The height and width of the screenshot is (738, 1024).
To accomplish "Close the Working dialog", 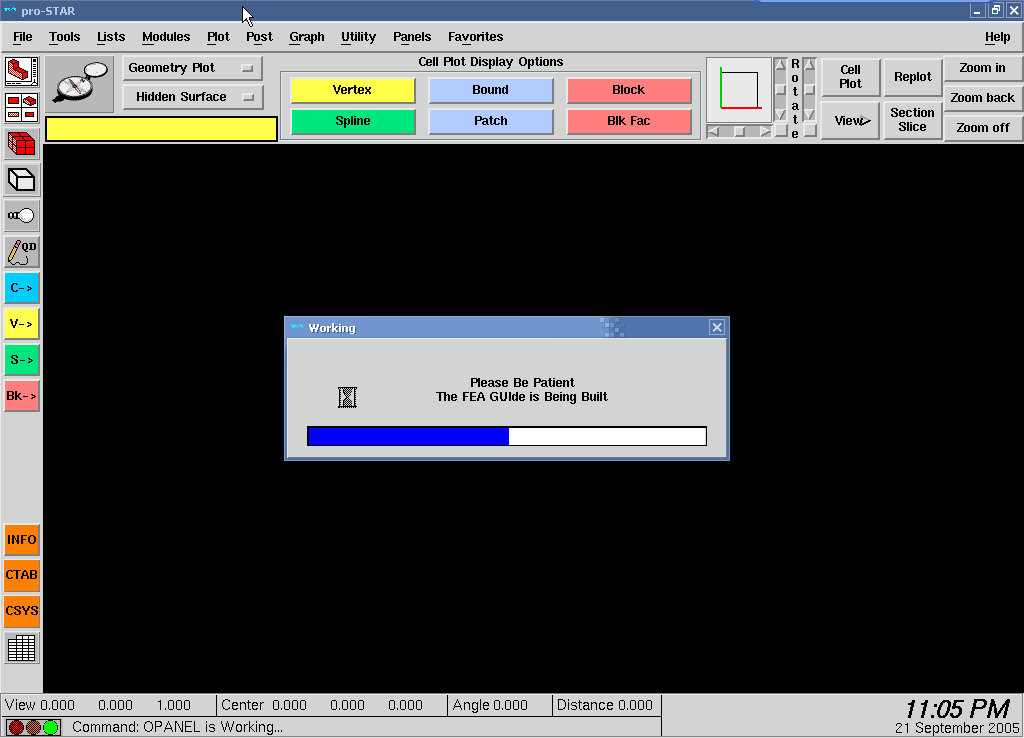I will click(x=716, y=328).
